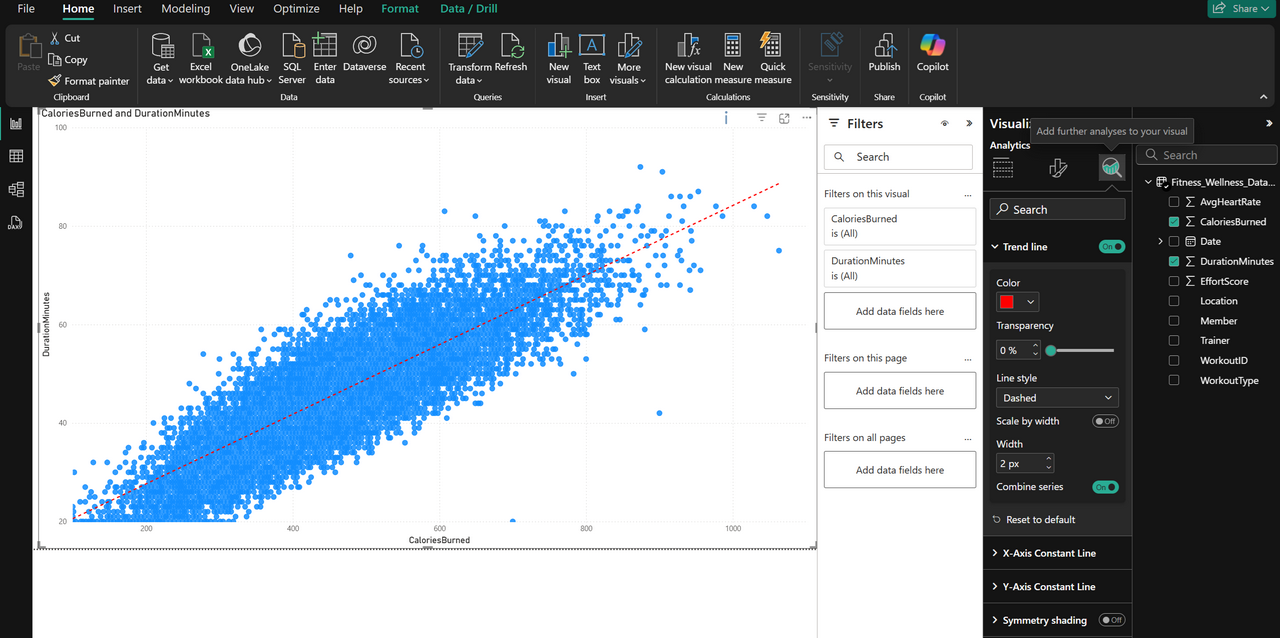Switch to the Modeling ribbon tab
The image size is (1280, 638).
186,9
